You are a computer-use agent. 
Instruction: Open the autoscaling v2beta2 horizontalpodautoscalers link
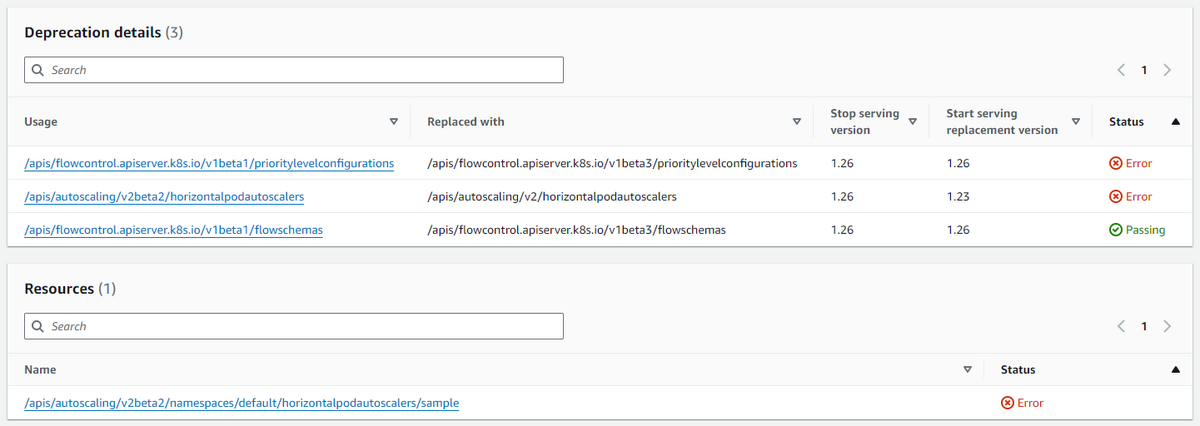[164, 196]
